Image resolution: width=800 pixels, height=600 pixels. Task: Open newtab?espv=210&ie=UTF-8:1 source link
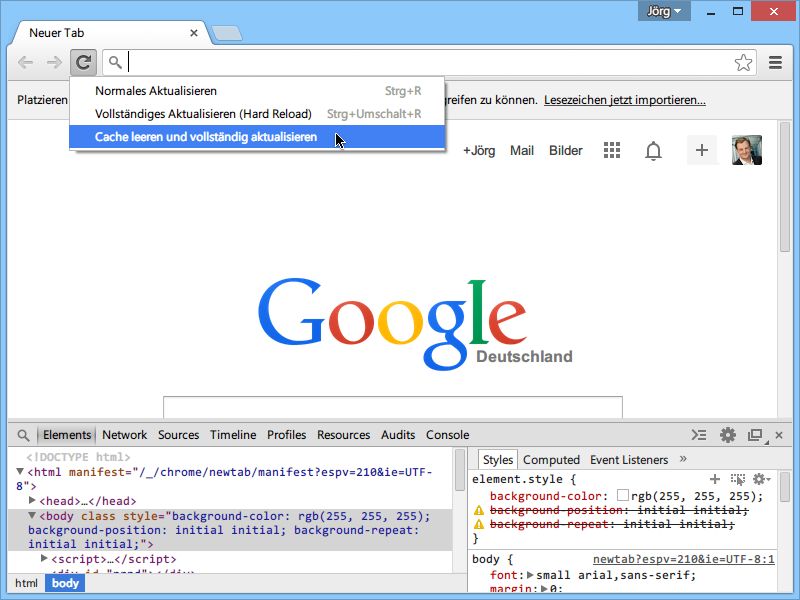[684, 559]
